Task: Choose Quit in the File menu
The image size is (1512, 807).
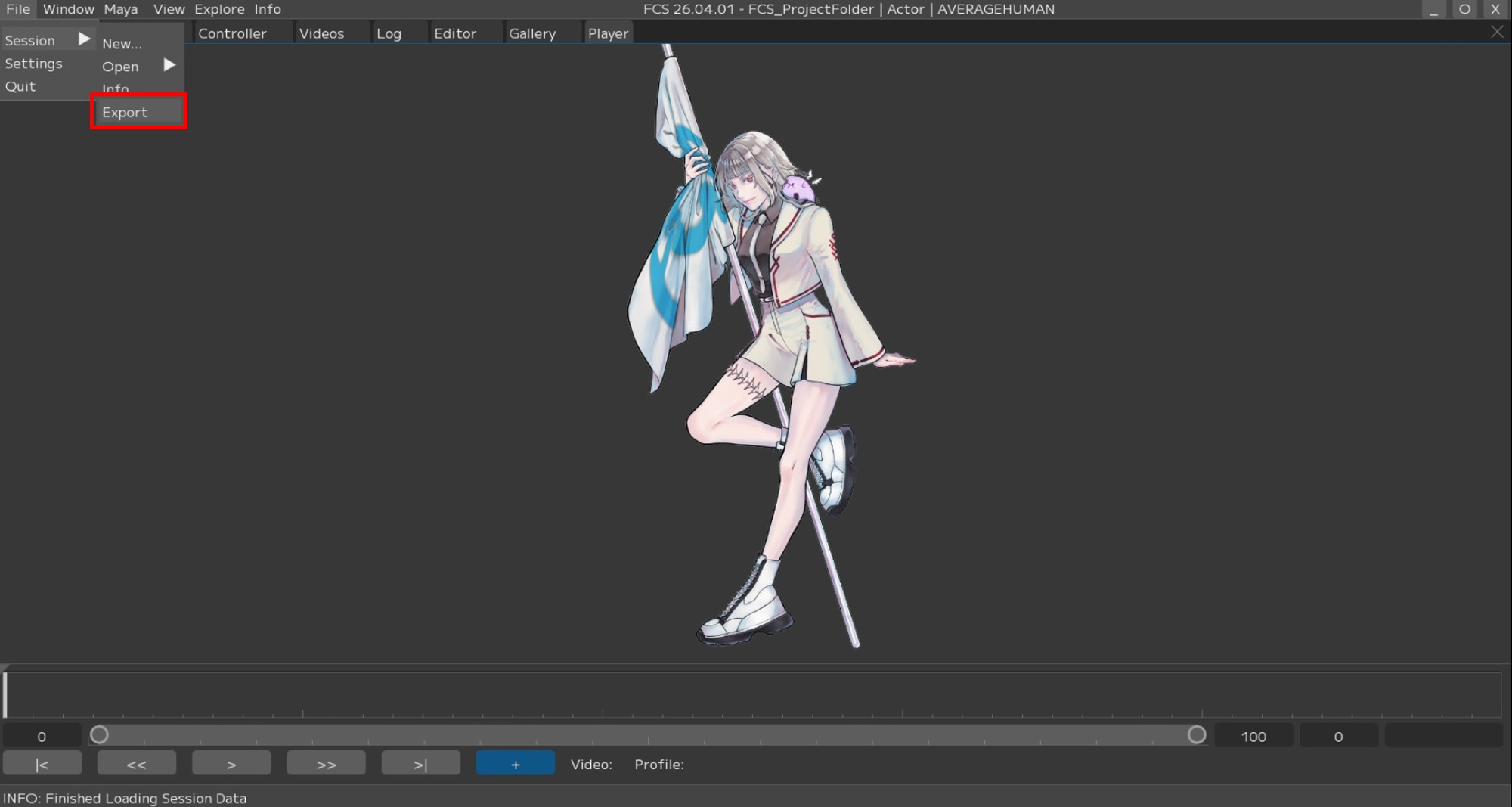Action: pos(20,86)
